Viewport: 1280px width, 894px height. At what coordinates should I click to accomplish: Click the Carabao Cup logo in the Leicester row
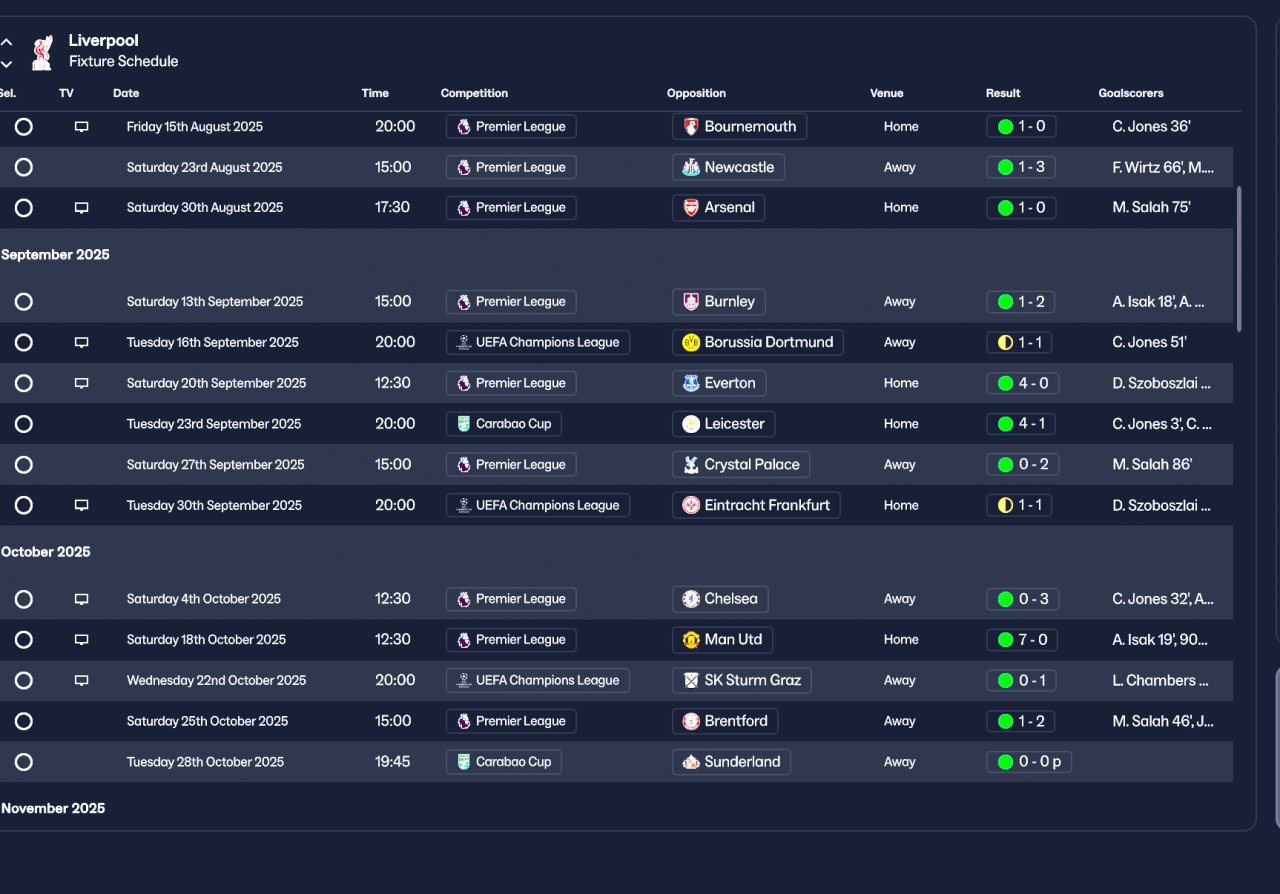(463, 424)
